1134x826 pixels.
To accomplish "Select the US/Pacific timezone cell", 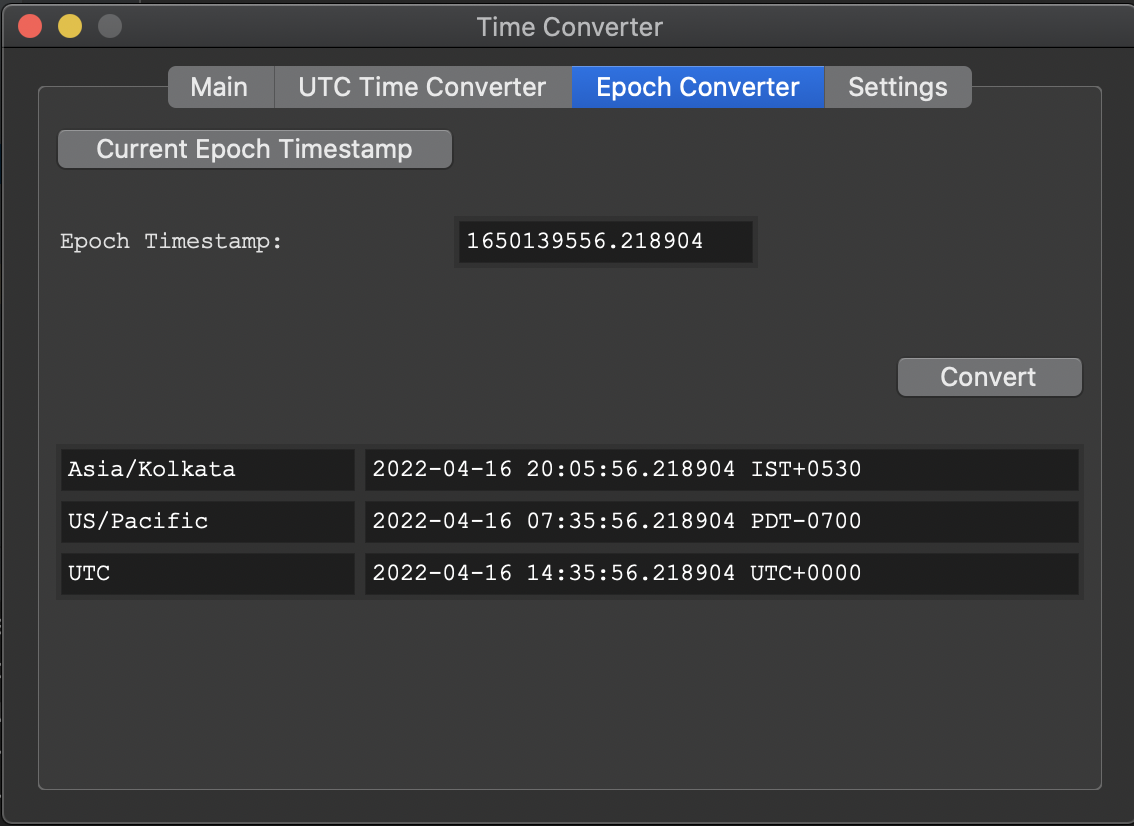I will [x=207, y=521].
